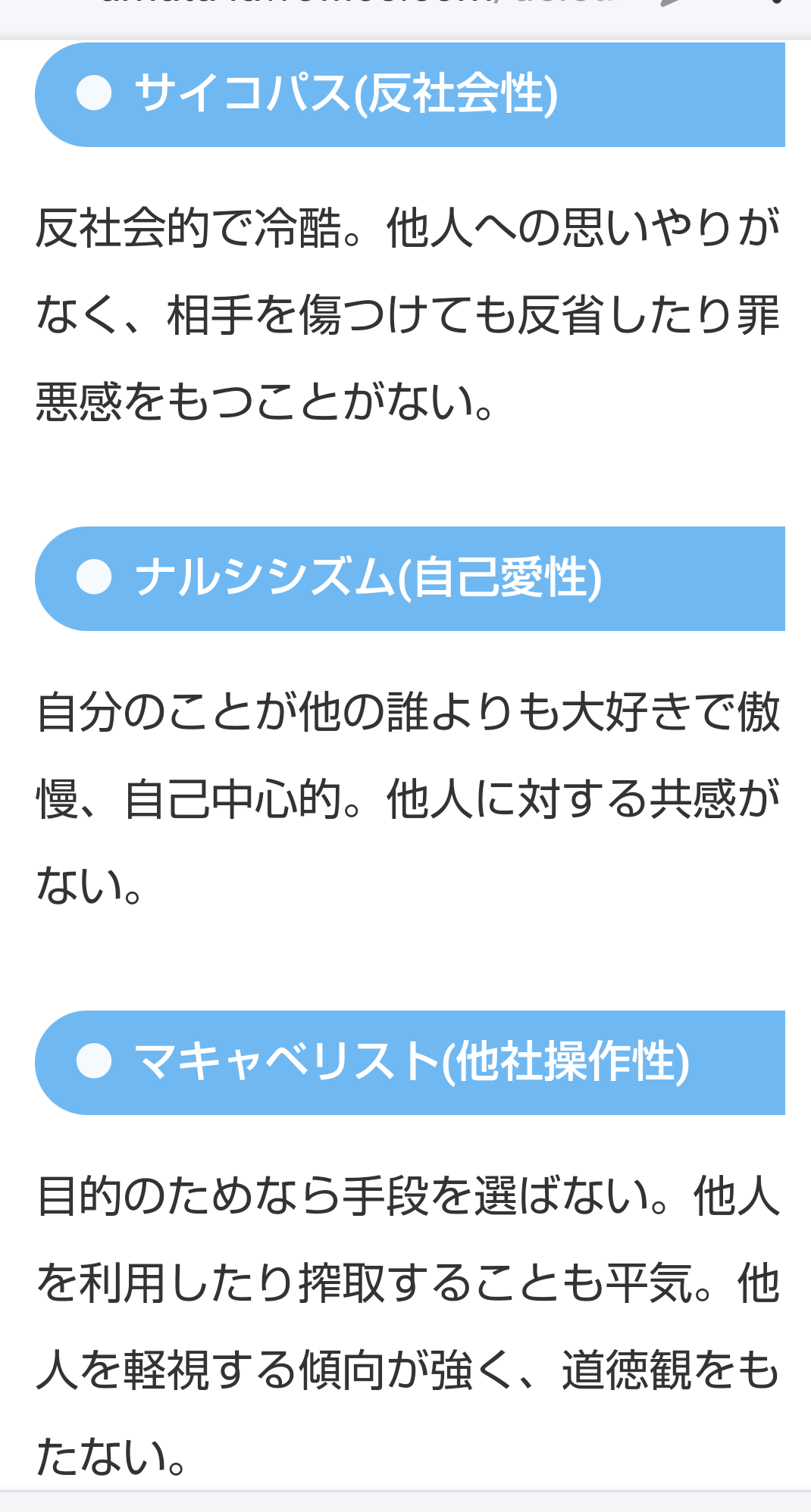The height and width of the screenshot is (1512, 811).
Task: Focus the browser address bar URL text
Action: coord(356,3)
